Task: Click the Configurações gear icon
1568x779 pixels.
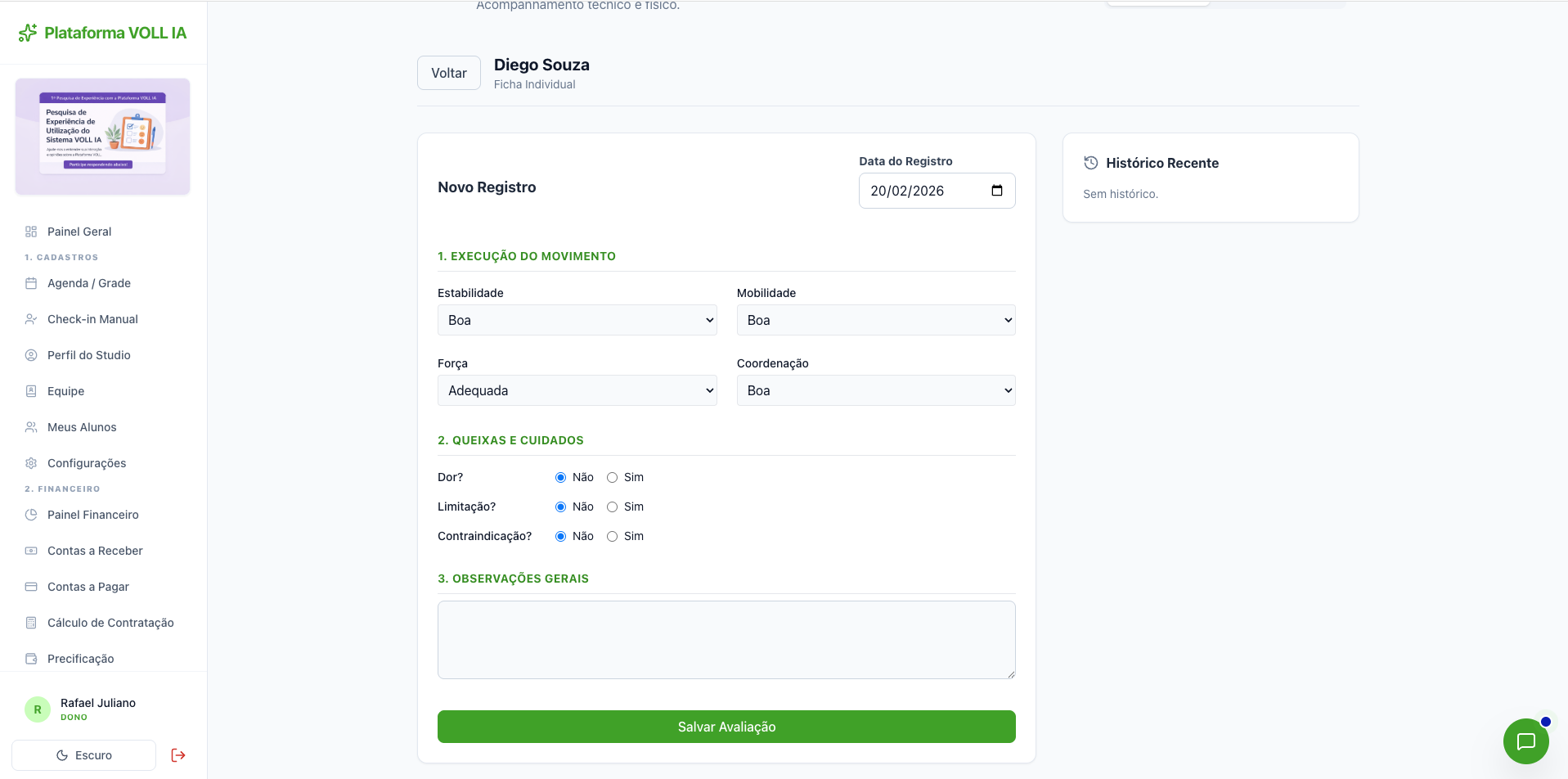Action: pyautogui.click(x=31, y=463)
